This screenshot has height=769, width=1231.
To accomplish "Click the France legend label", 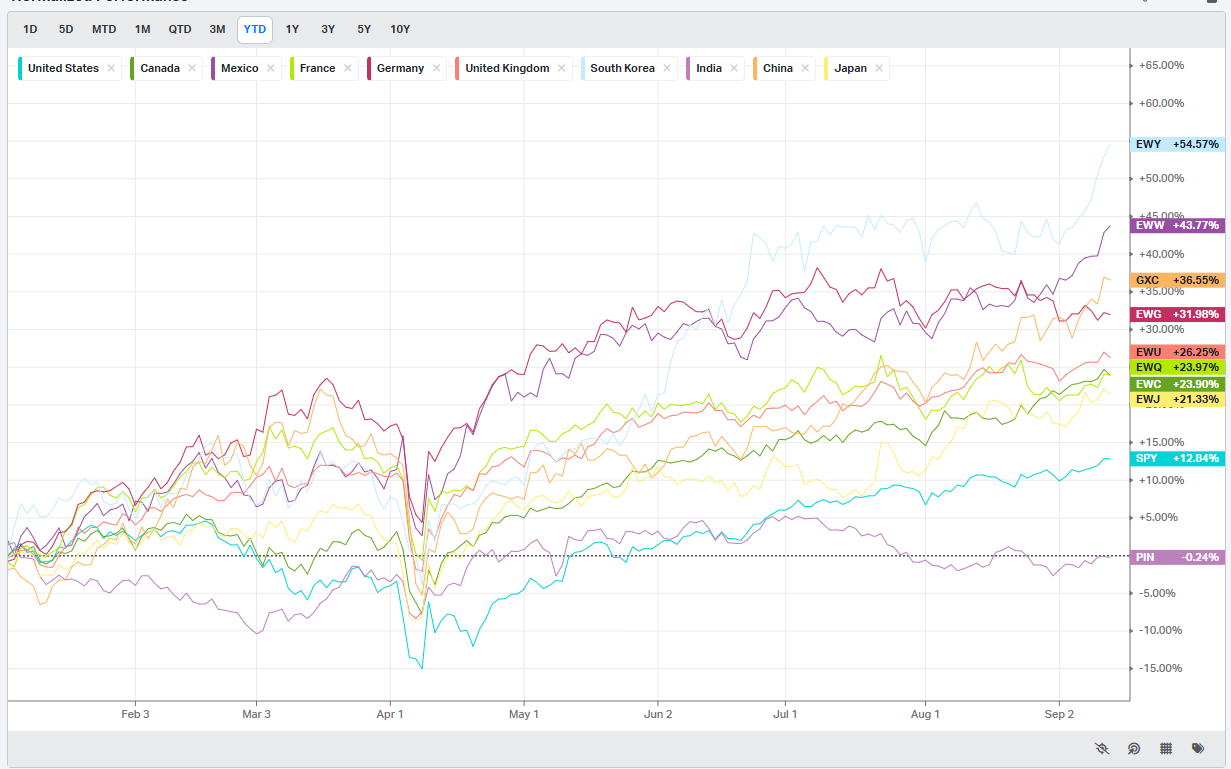I will 317,68.
